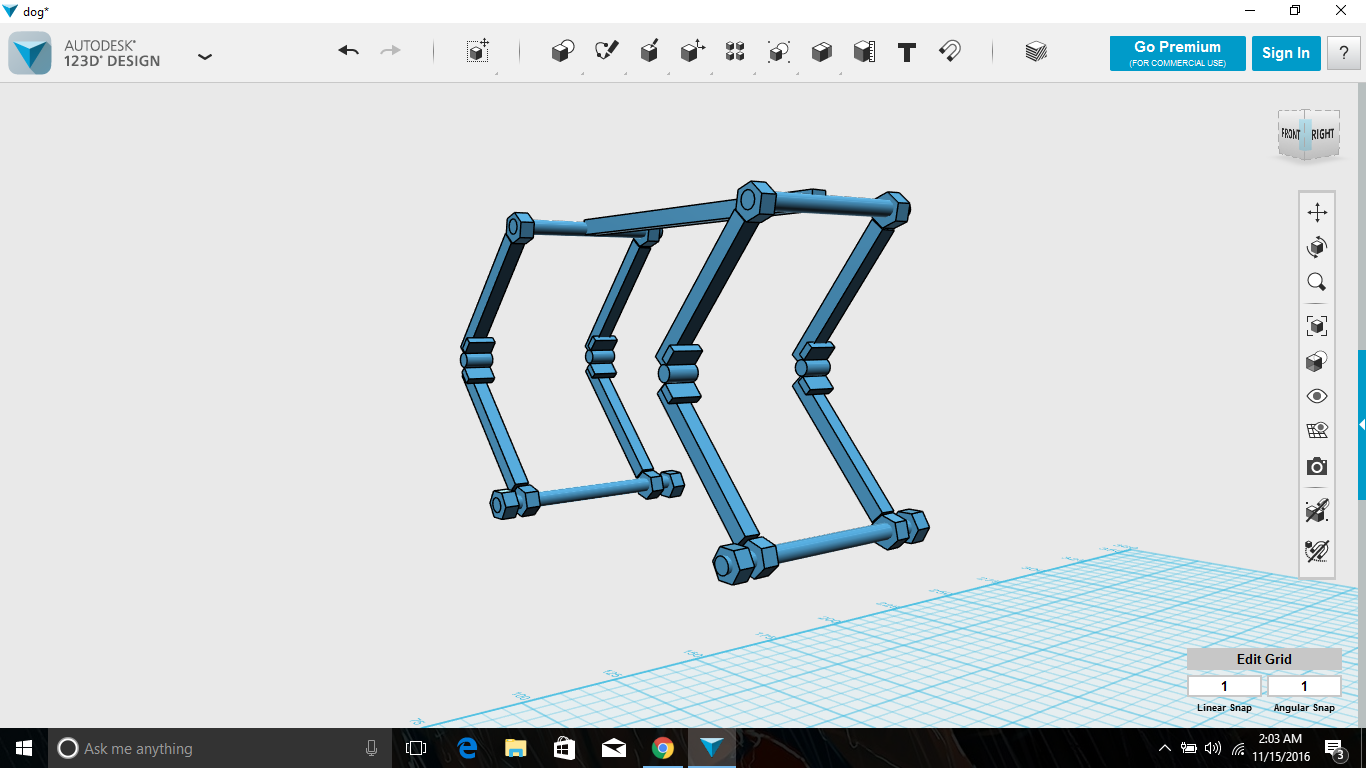
Task: Select the Pan navigation tool
Action: (1317, 212)
